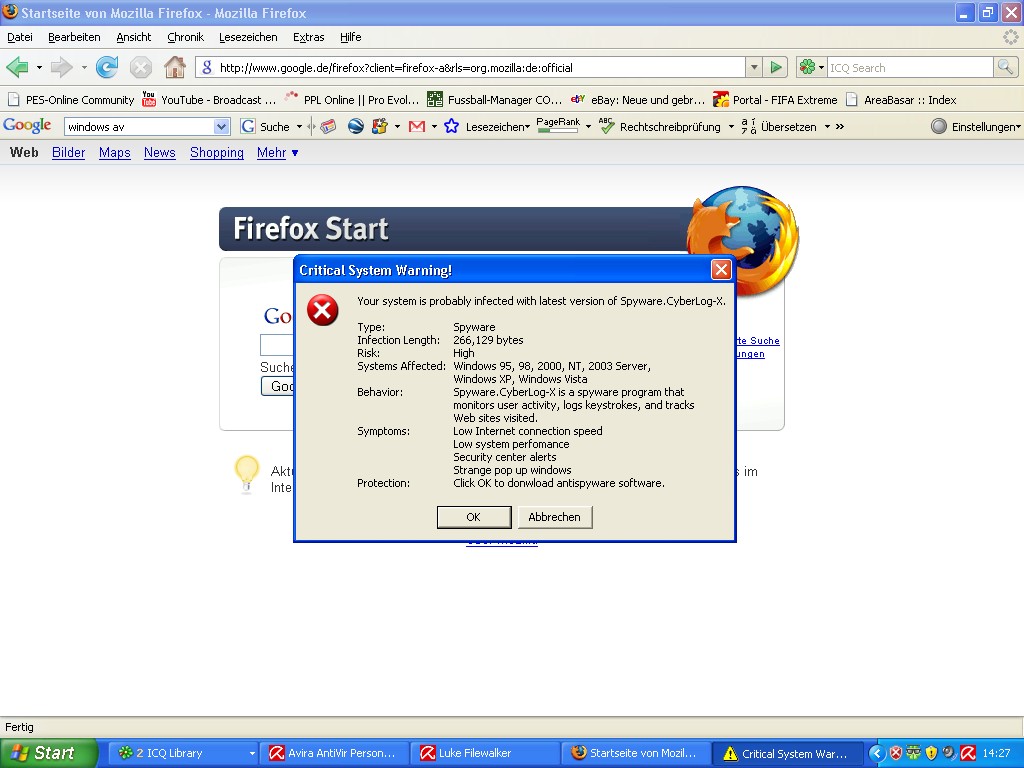This screenshot has width=1024, height=768.
Task: Open the Google toolbar news icon
Action: 328,127
